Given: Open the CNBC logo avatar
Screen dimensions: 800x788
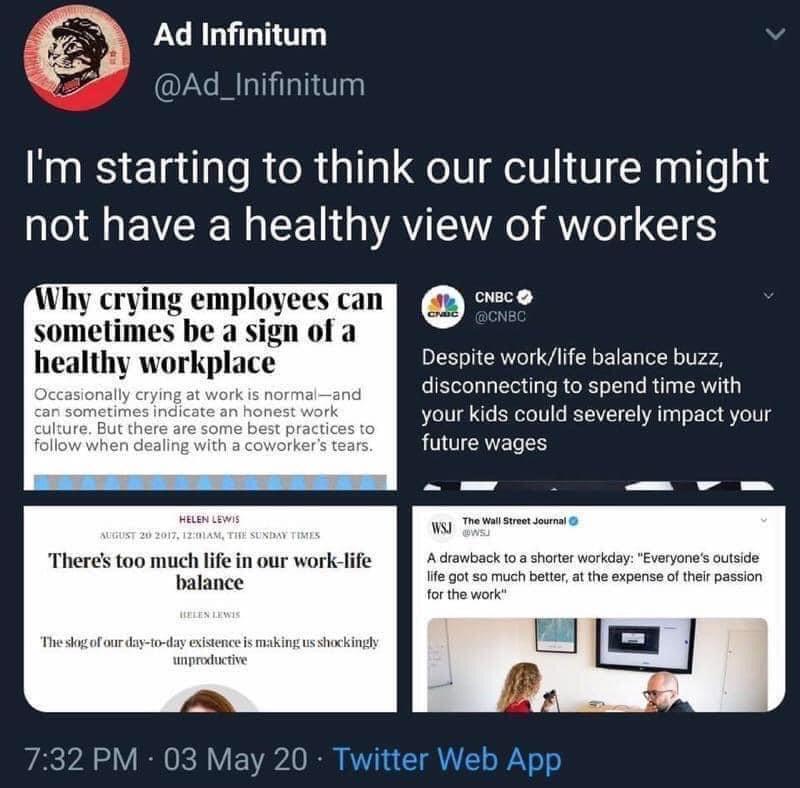Looking at the screenshot, I should click(x=443, y=307).
